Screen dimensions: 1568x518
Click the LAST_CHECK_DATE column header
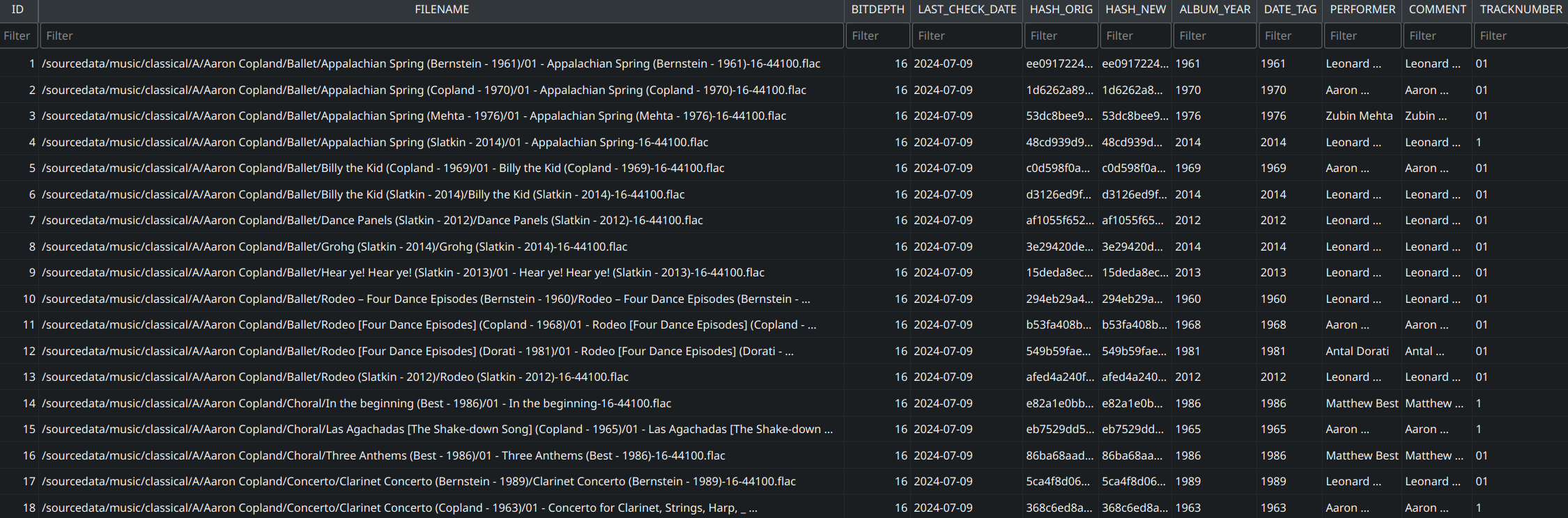967,10
